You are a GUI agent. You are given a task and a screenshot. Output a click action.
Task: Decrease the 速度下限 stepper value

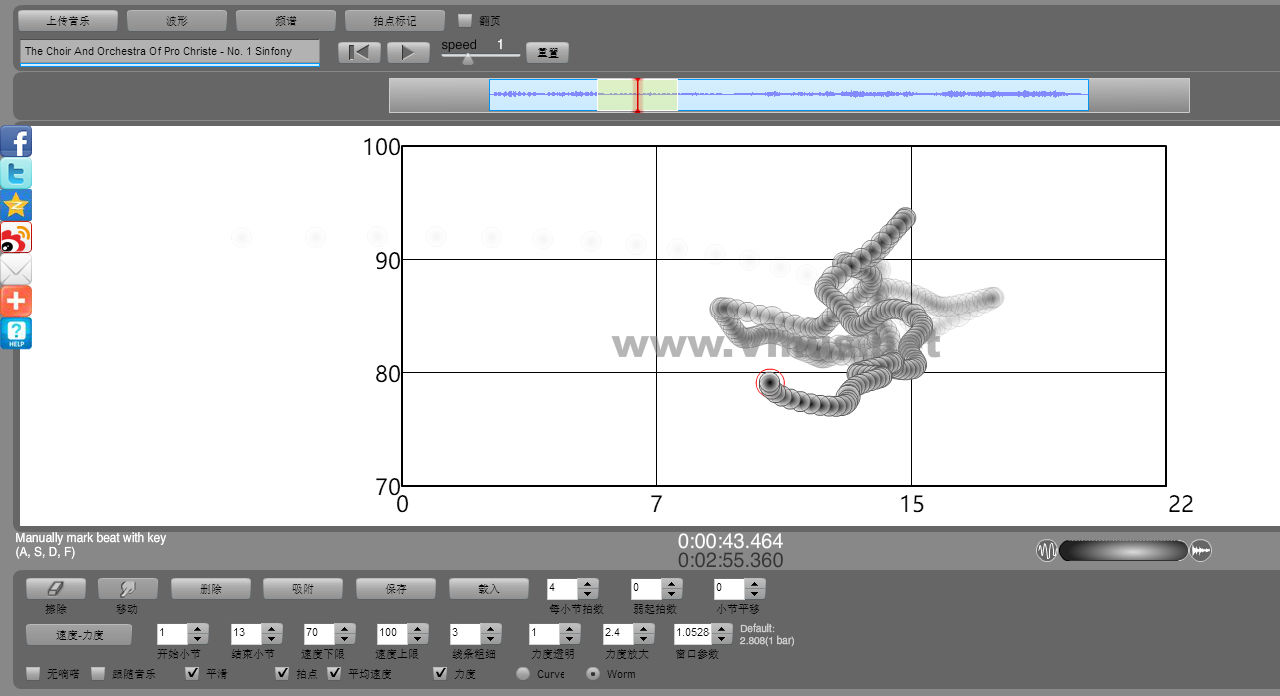(344, 639)
